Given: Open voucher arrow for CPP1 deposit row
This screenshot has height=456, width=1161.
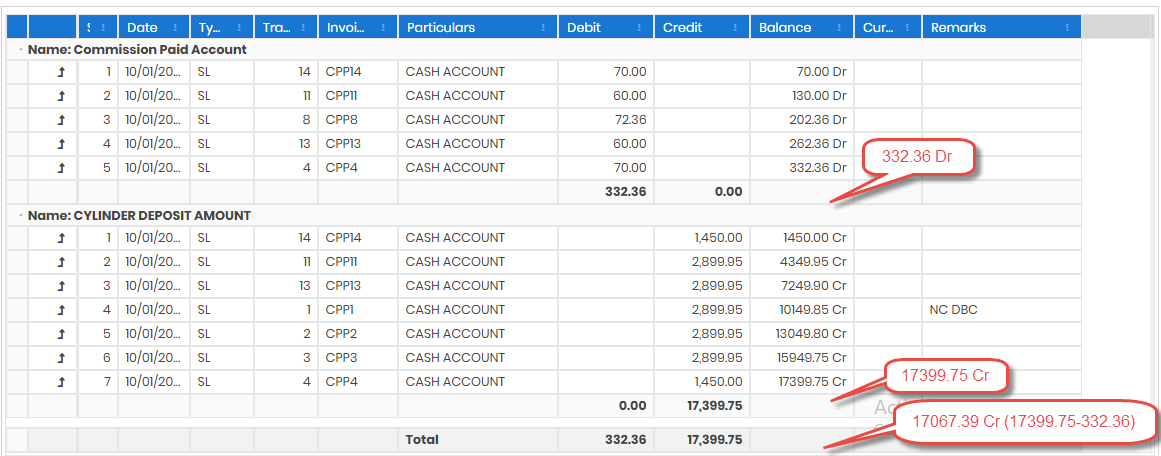Looking at the screenshot, I should click(x=61, y=310).
